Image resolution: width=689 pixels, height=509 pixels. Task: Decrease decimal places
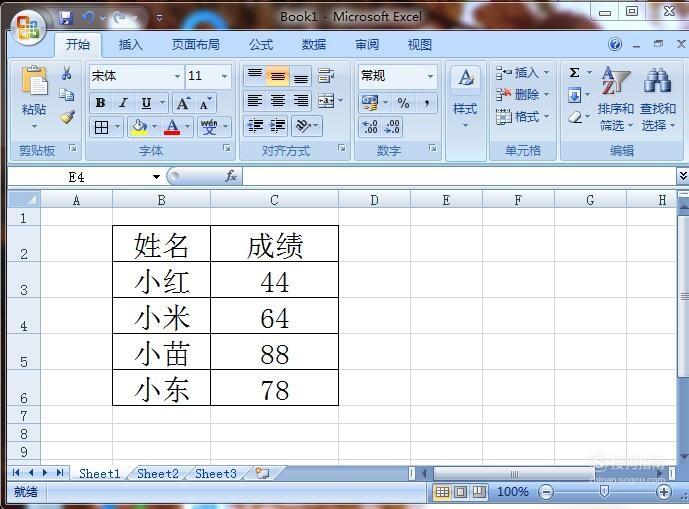(x=392, y=127)
